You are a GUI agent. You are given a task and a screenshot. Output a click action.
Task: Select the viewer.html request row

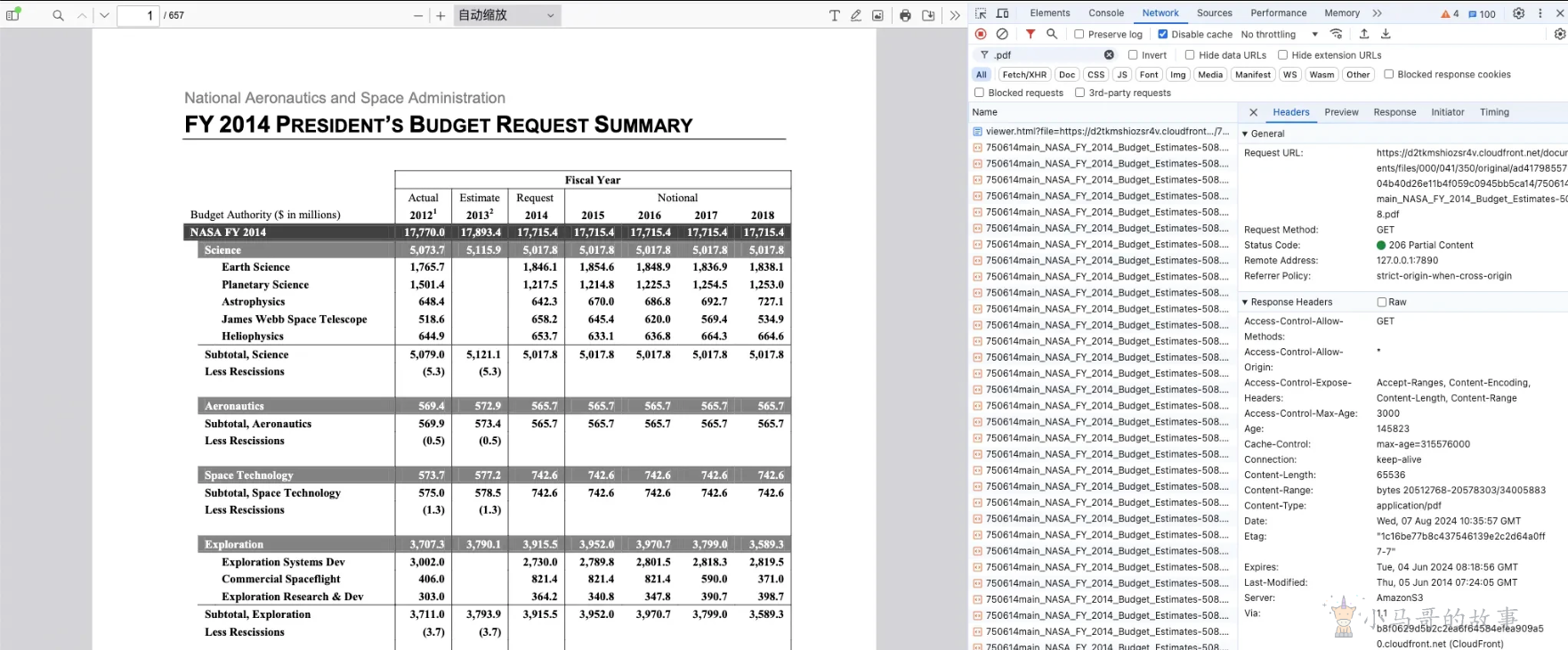coord(1103,132)
